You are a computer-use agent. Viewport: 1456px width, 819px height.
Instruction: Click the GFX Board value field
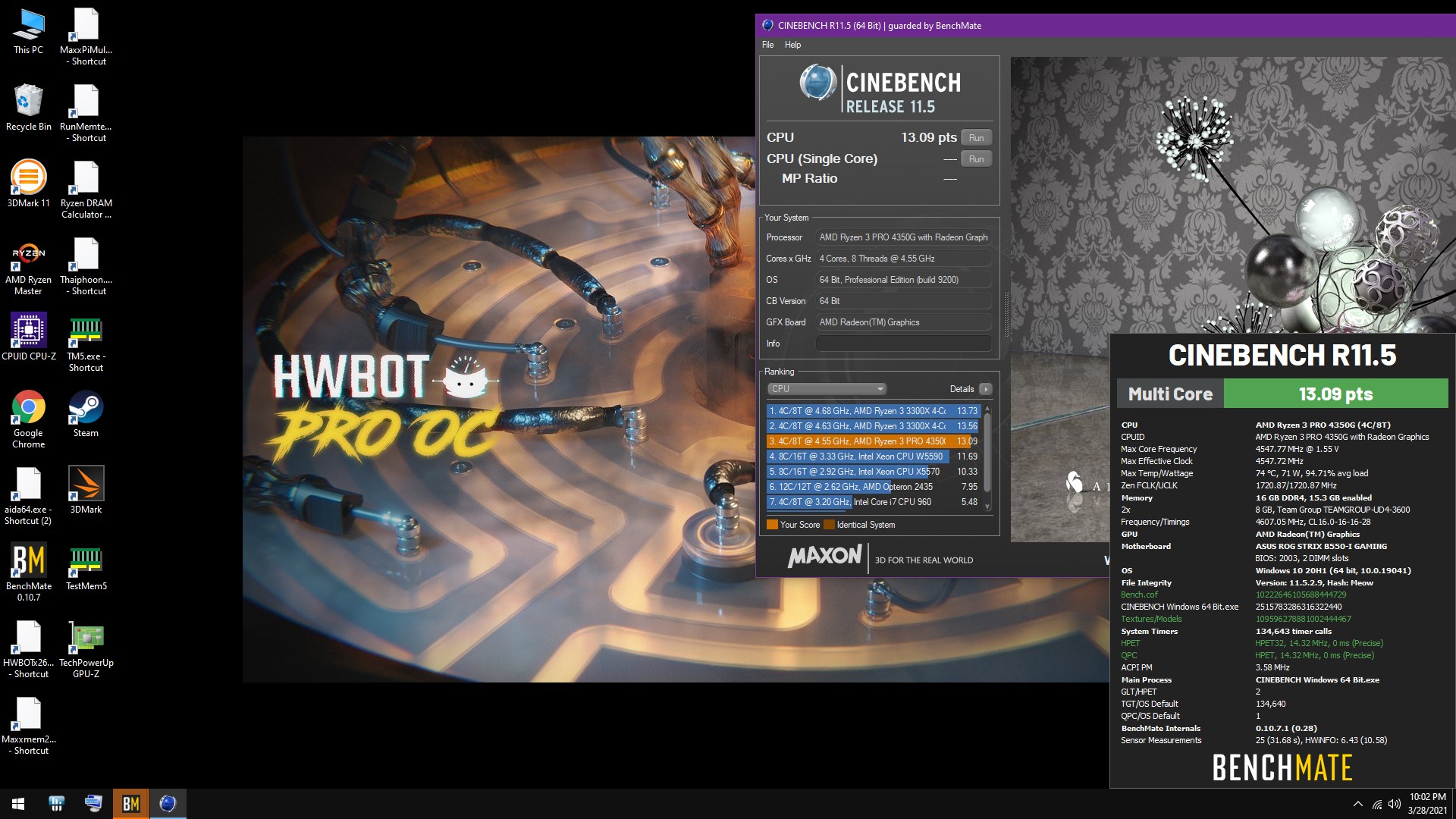(x=903, y=322)
